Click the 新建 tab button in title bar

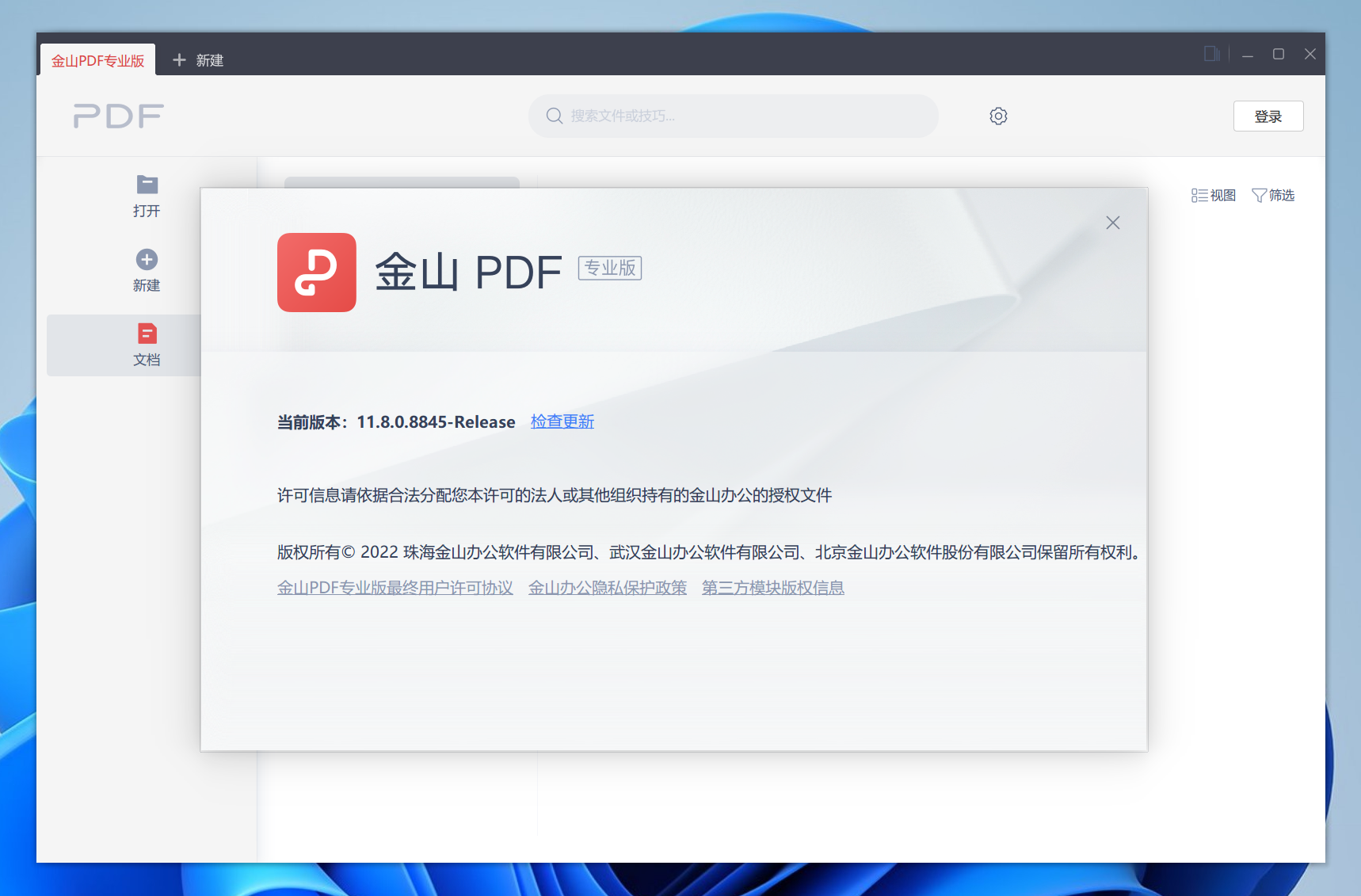click(x=198, y=60)
